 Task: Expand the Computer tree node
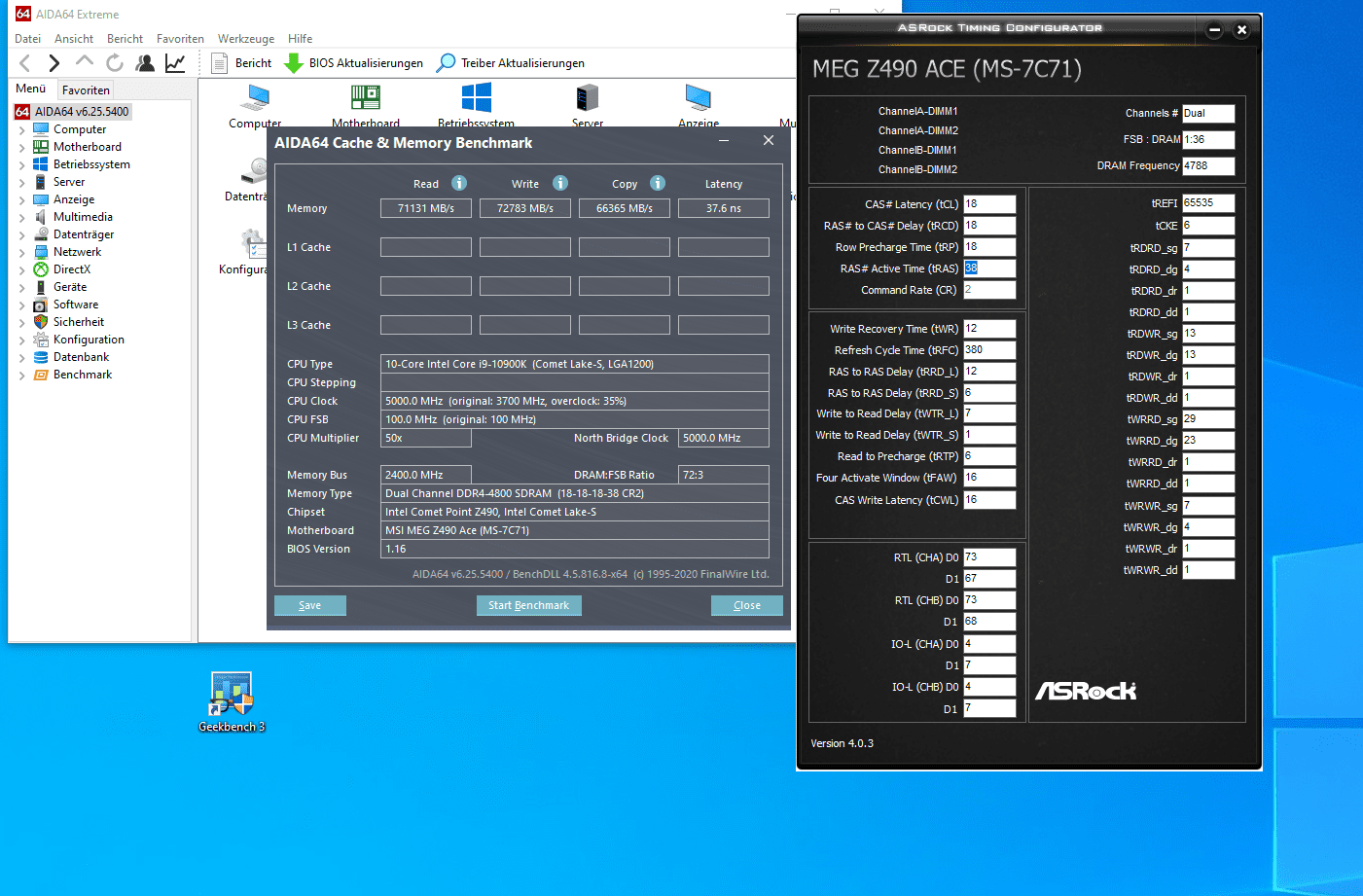[22, 130]
